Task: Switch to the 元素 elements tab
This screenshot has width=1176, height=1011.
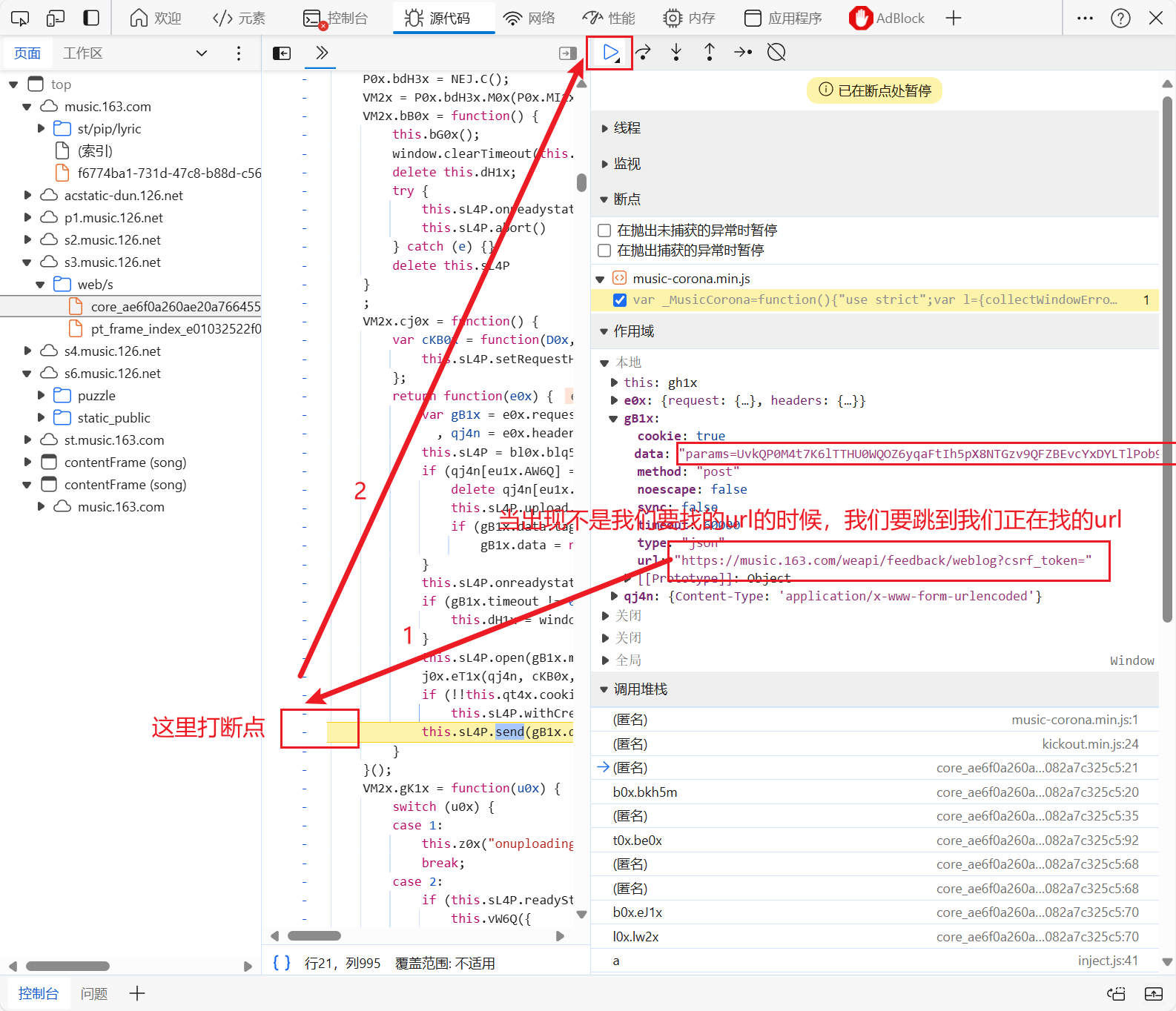Action: coord(239,18)
